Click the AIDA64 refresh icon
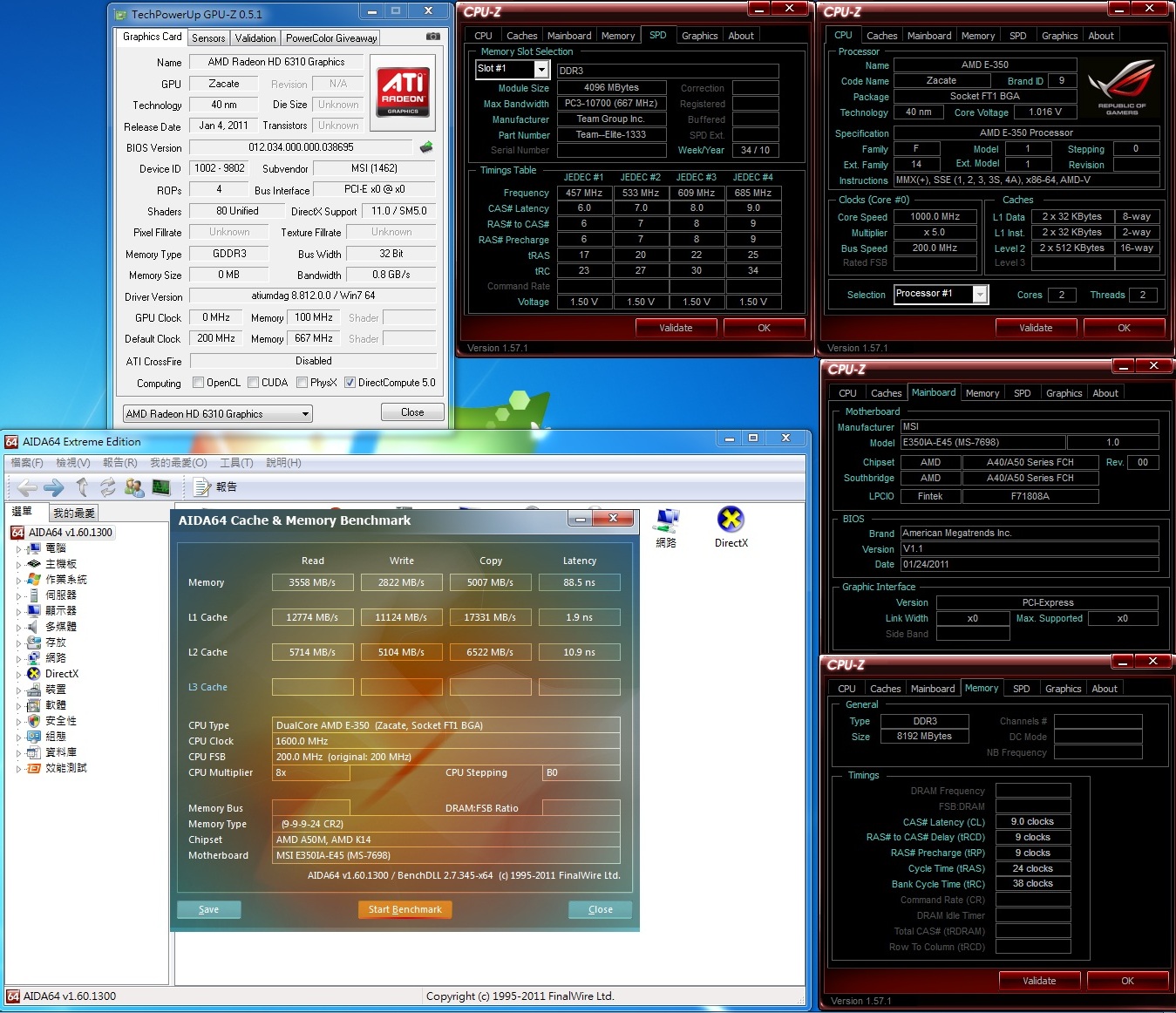This screenshot has width=1176, height=1013. coord(107,487)
